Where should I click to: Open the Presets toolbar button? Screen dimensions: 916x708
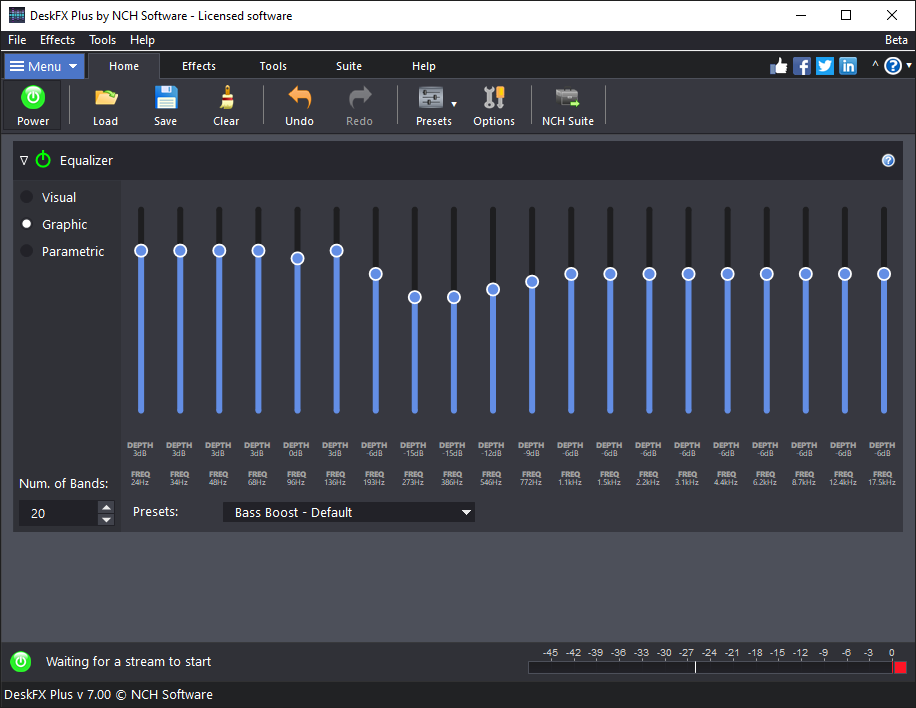(x=433, y=106)
